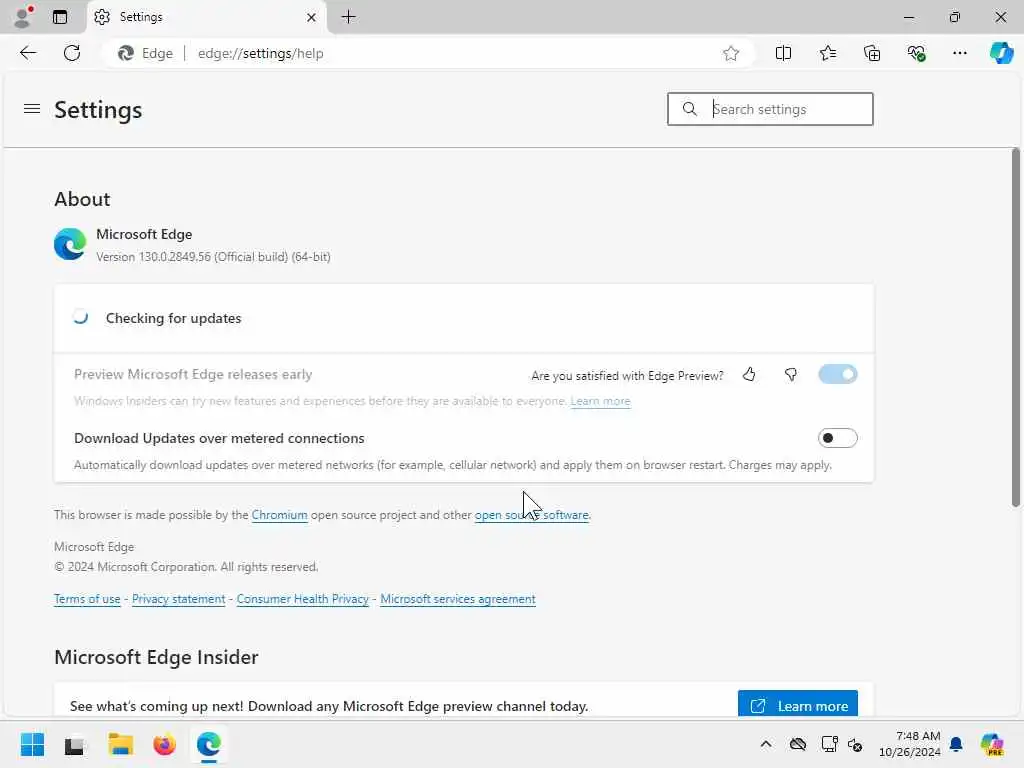Viewport: 1024px width, 768px height.
Task: Open the notifications bell icon
Action: (956, 744)
